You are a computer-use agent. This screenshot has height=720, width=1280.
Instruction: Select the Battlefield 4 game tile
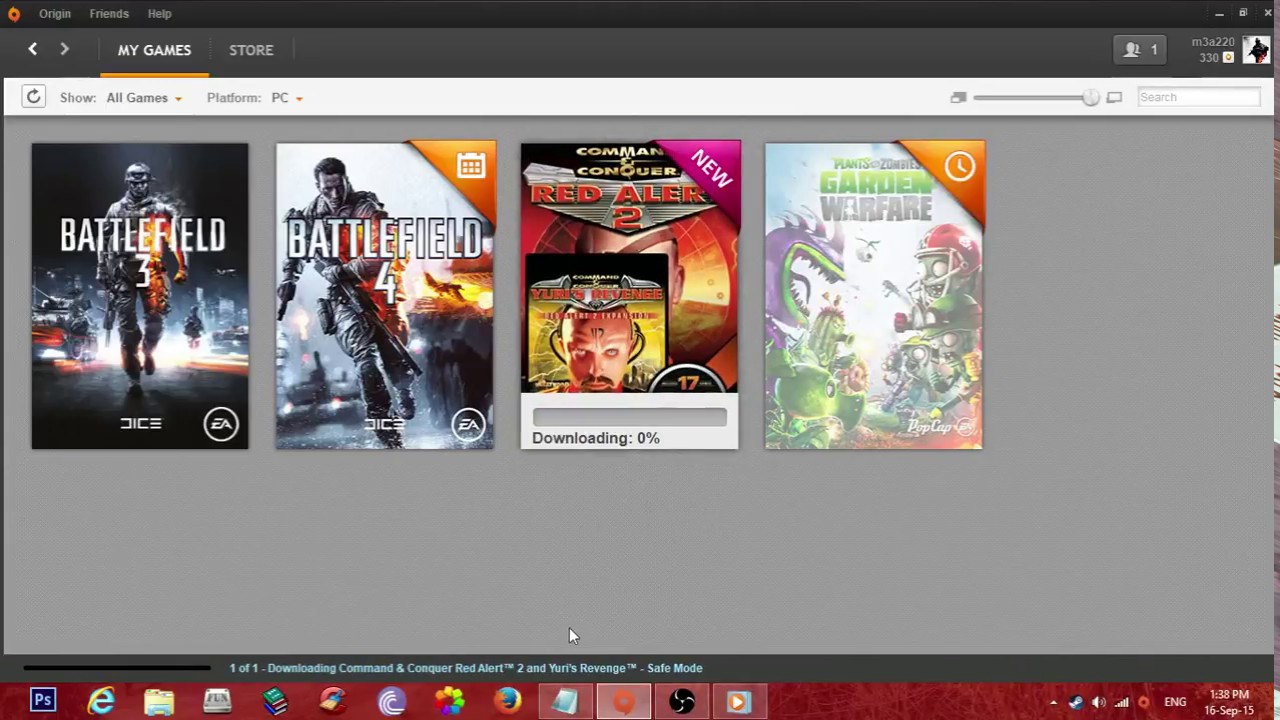click(x=385, y=296)
